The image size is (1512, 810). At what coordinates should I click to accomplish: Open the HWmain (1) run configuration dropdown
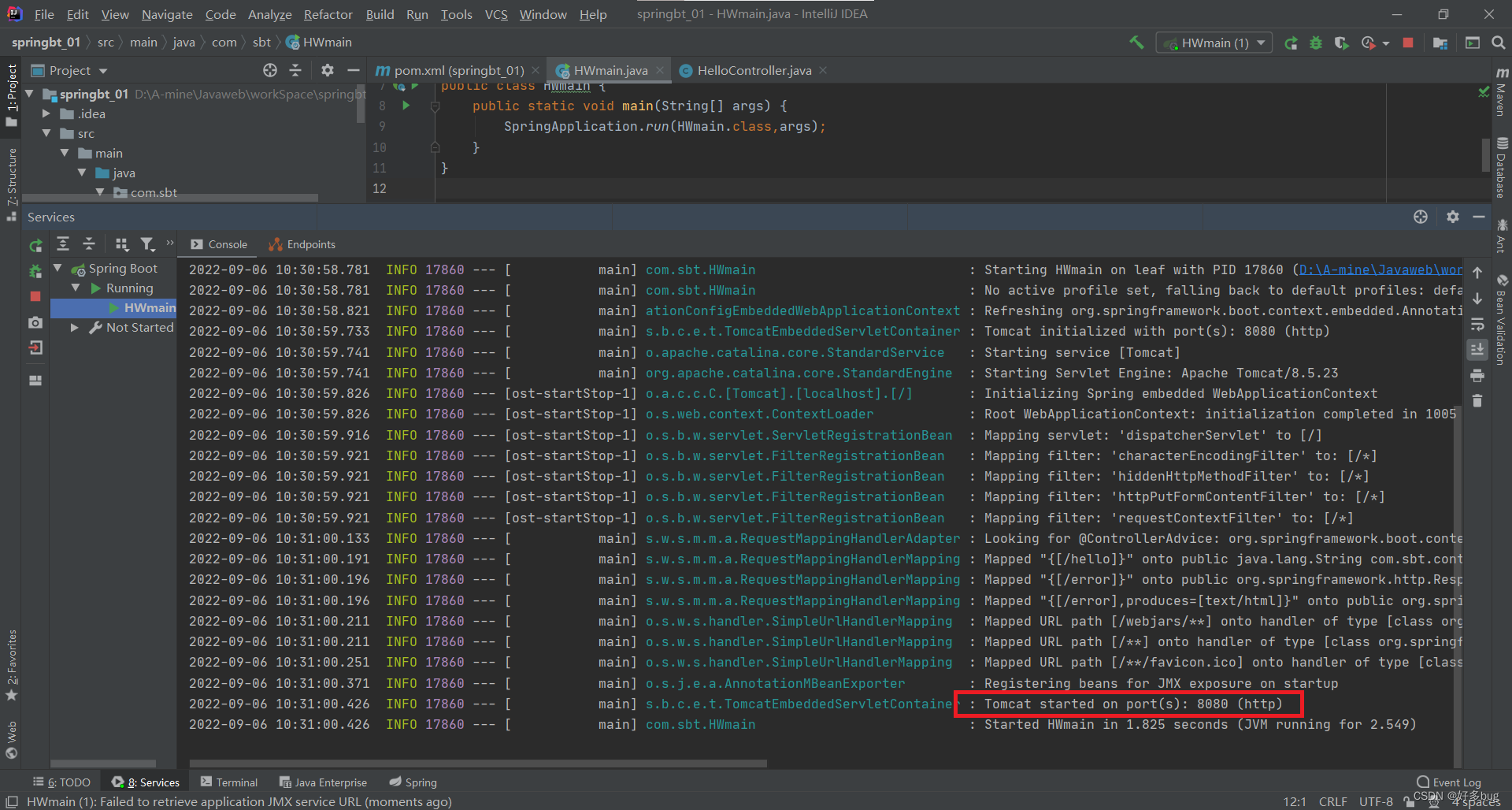click(1214, 43)
